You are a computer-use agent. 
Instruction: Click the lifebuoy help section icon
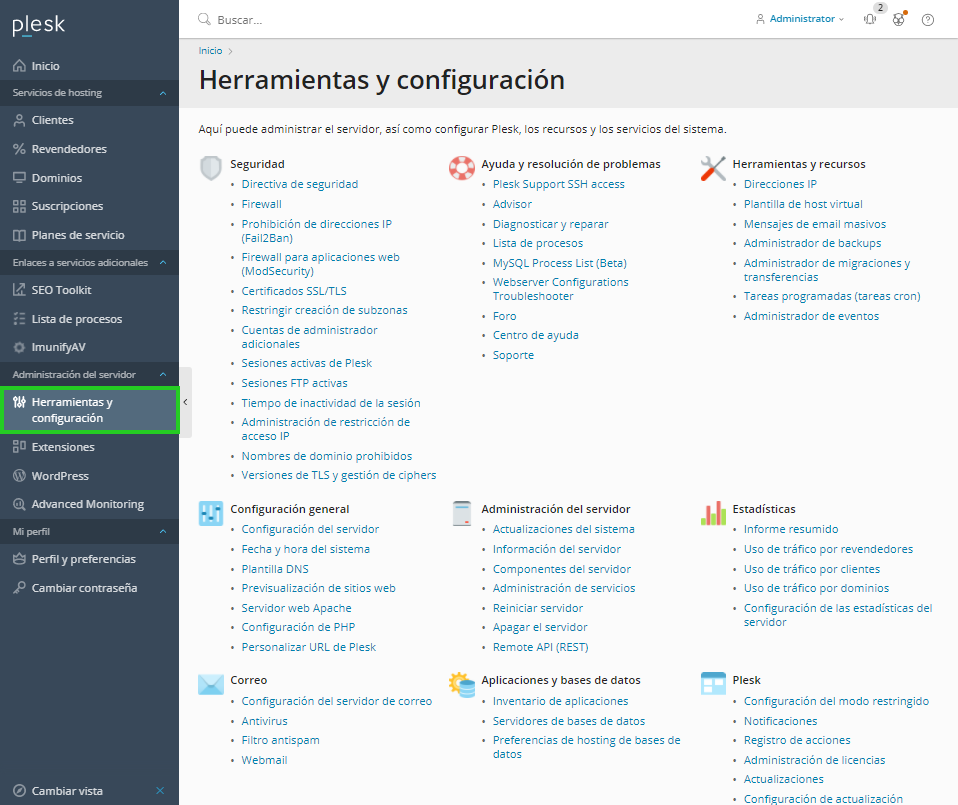click(462, 168)
